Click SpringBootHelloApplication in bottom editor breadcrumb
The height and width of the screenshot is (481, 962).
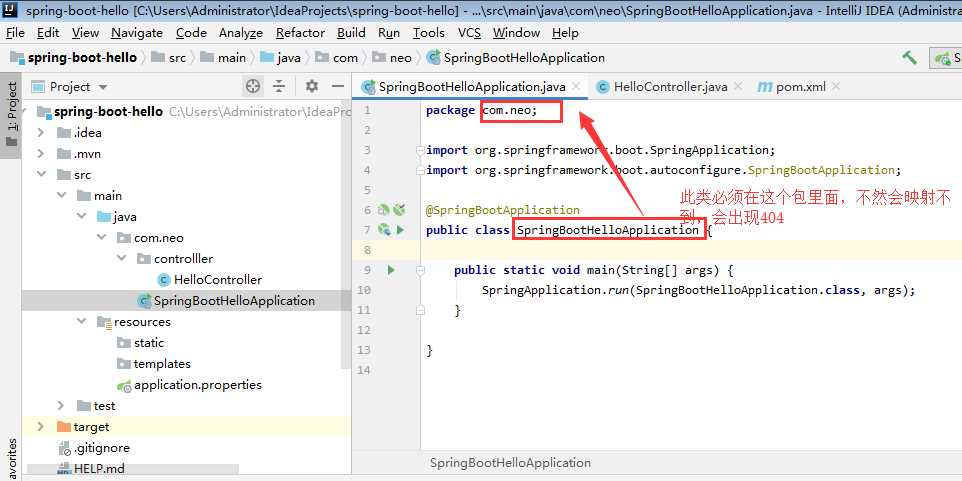[510, 463]
